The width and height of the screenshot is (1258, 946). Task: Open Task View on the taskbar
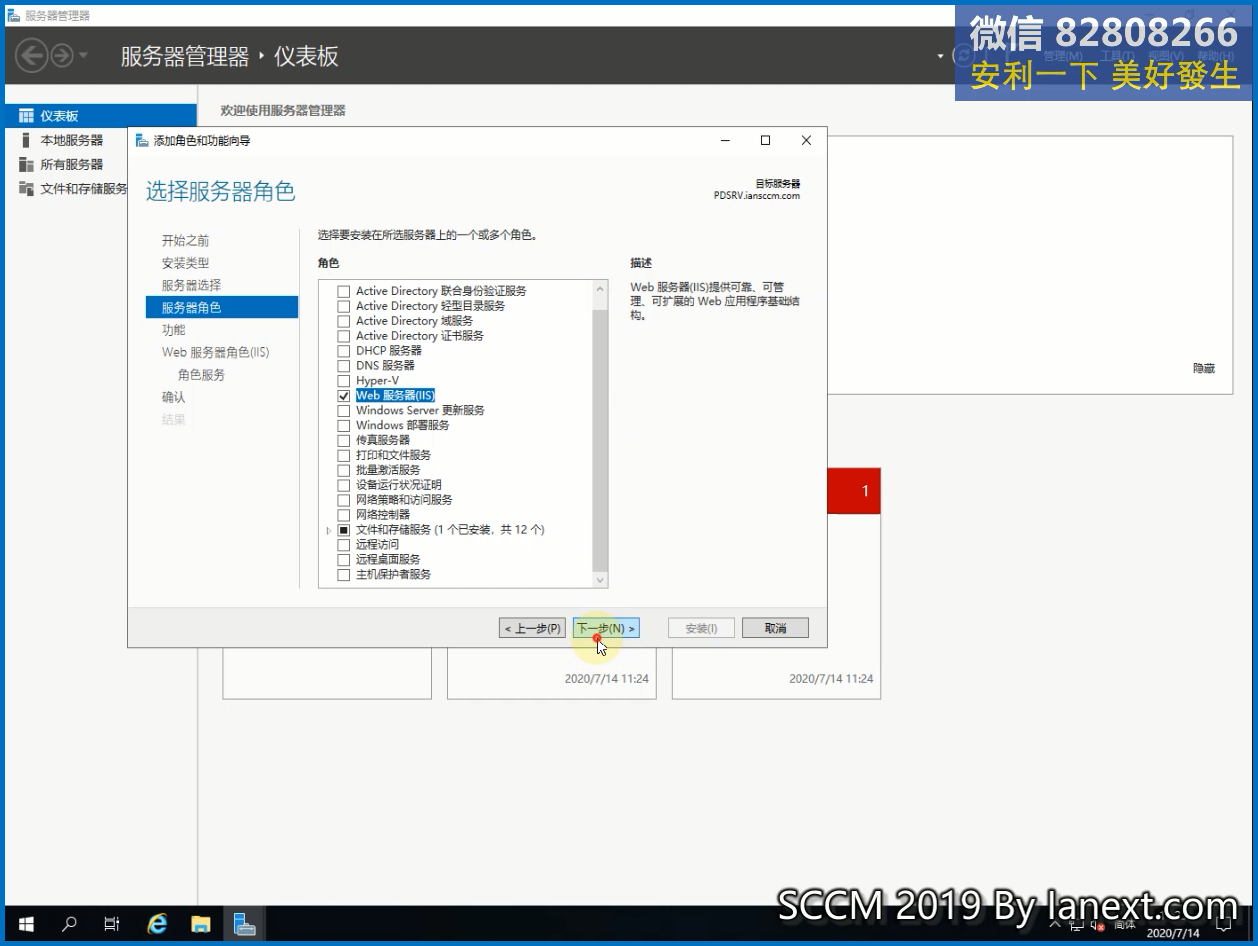pyautogui.click(x=112, y=924)
